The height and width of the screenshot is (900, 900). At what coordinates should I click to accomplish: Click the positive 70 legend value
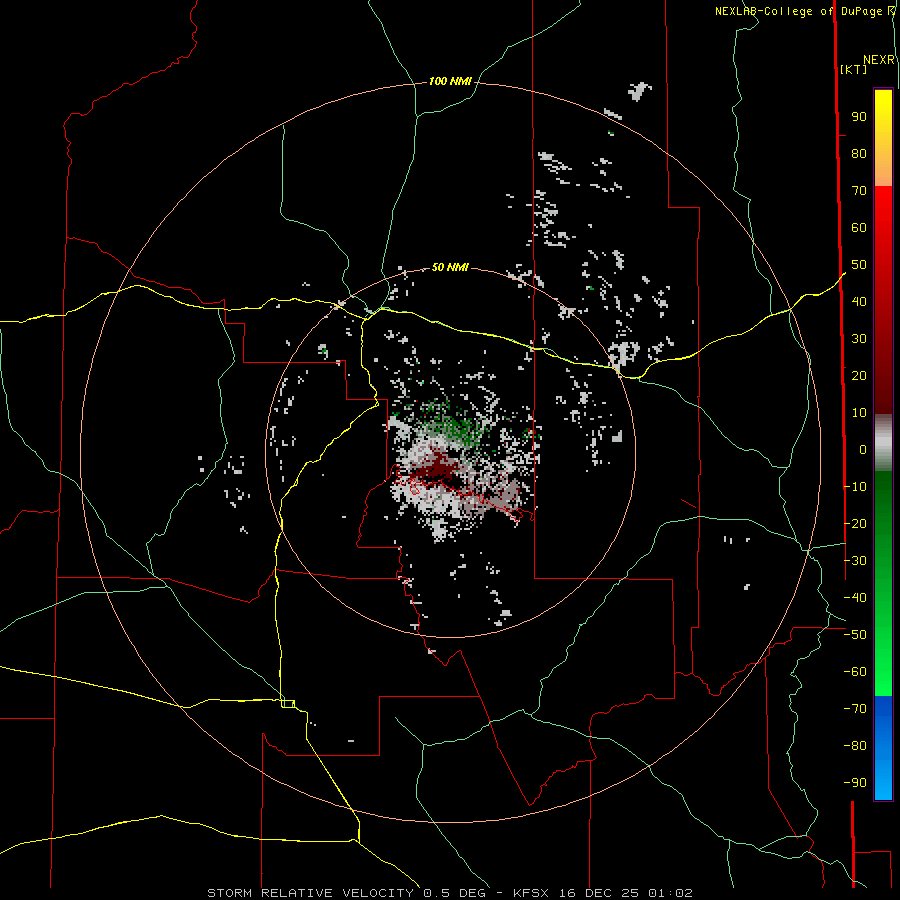(x=859, y=191)
